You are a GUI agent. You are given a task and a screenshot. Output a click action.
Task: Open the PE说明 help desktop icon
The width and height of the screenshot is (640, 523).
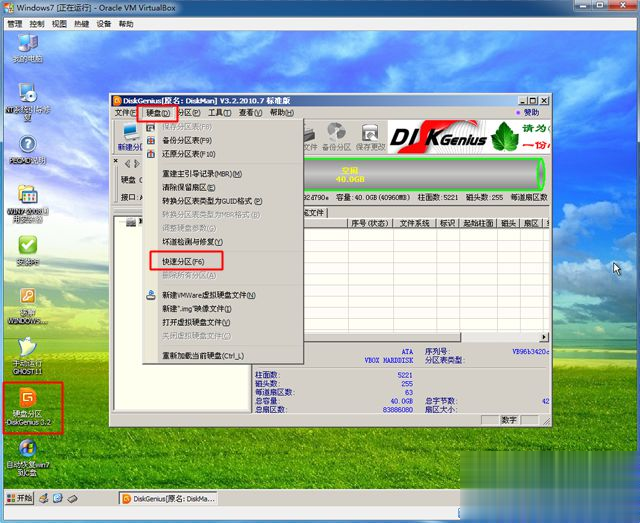pyautogui.click(x=28, y=147)
